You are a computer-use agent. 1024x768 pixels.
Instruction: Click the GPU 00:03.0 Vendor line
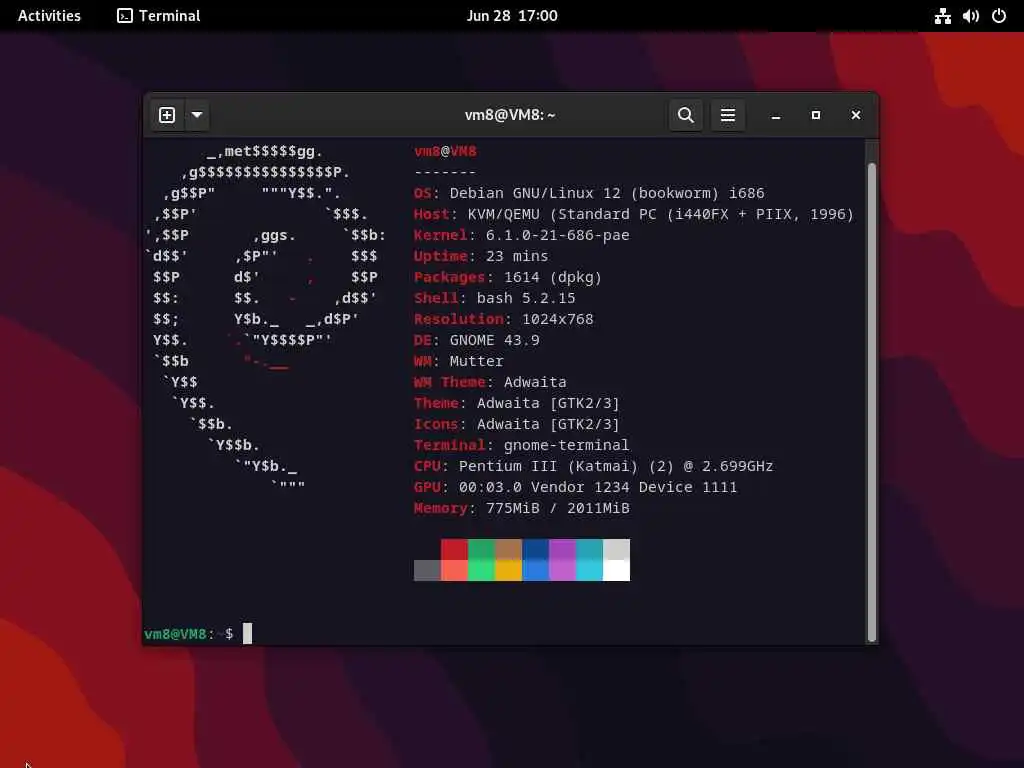[575, 487]
